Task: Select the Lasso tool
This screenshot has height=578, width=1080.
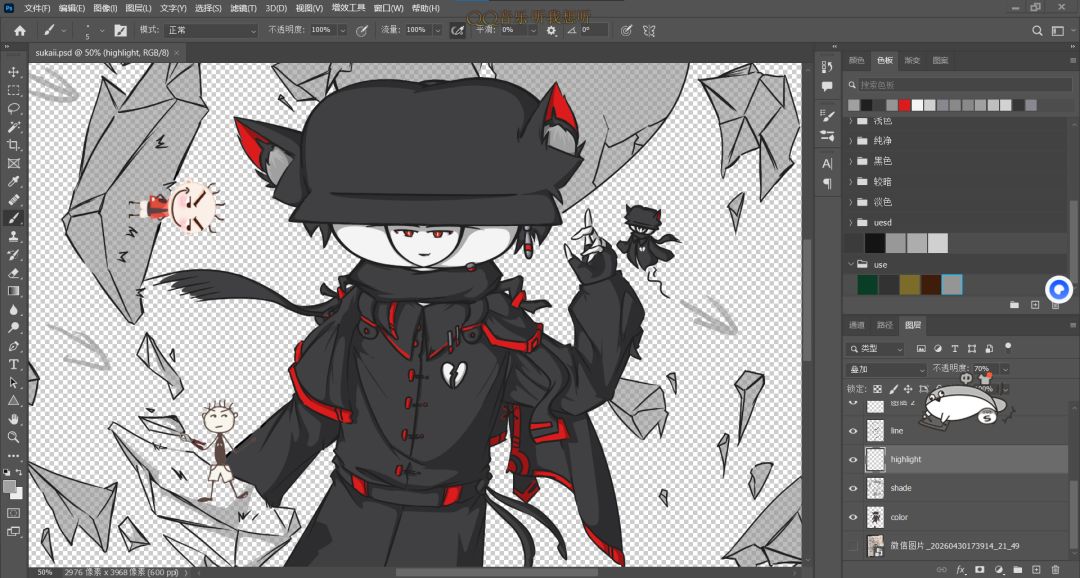Action: pyautogui.click(x=13, y=109)
